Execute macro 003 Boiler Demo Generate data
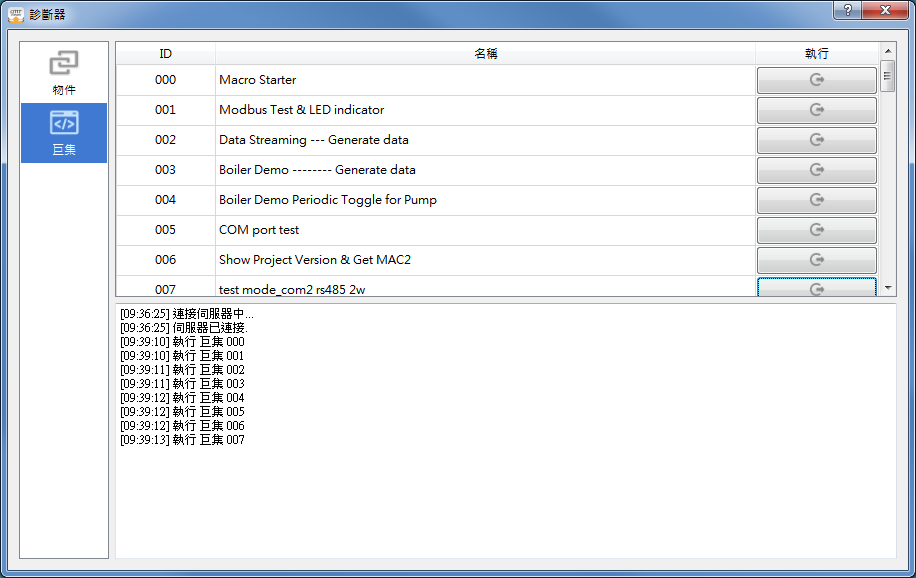This screenshot has height=578, width=916. [816, 171]
